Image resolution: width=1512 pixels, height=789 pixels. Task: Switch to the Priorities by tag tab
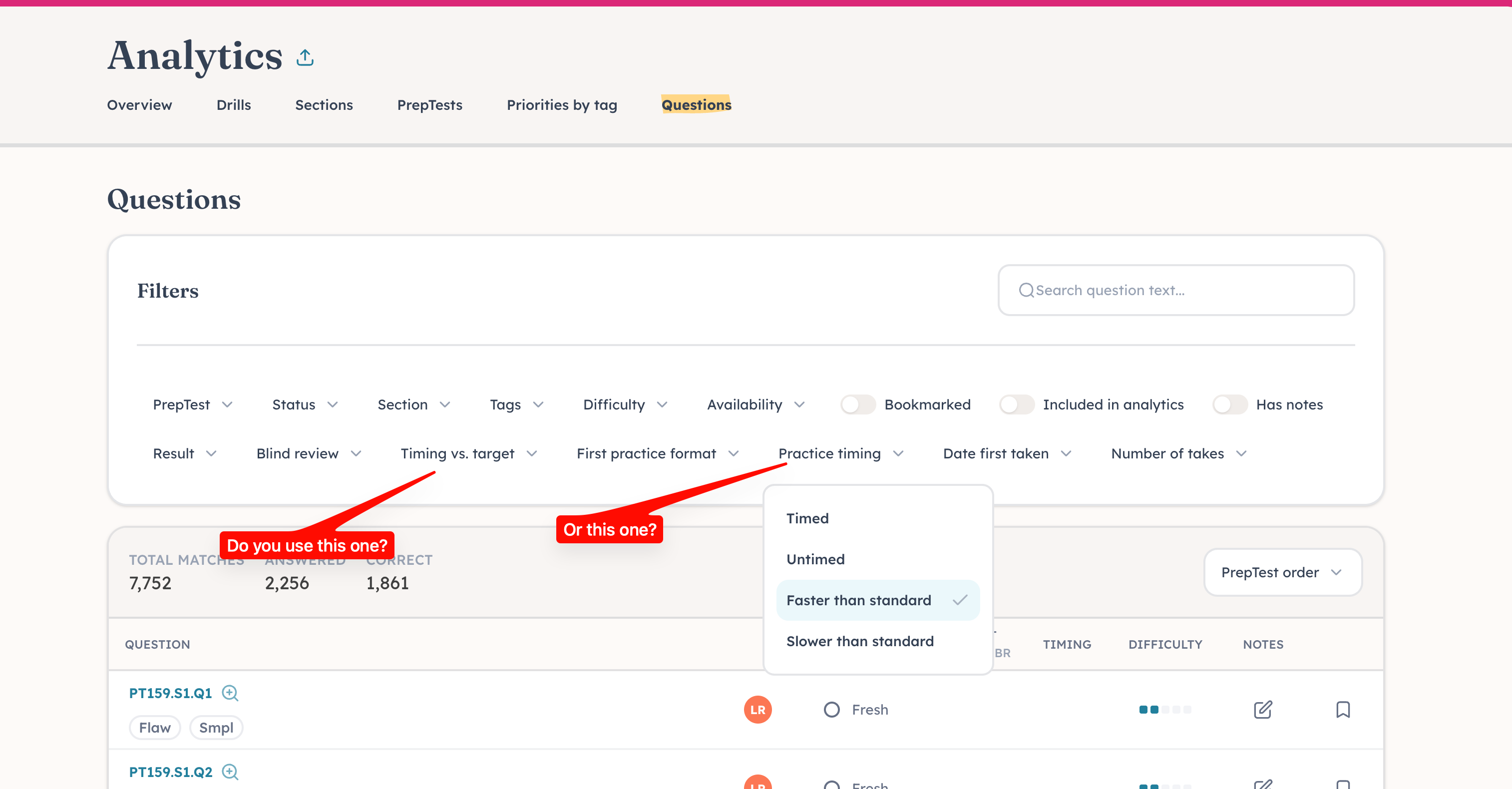[562, 105]
